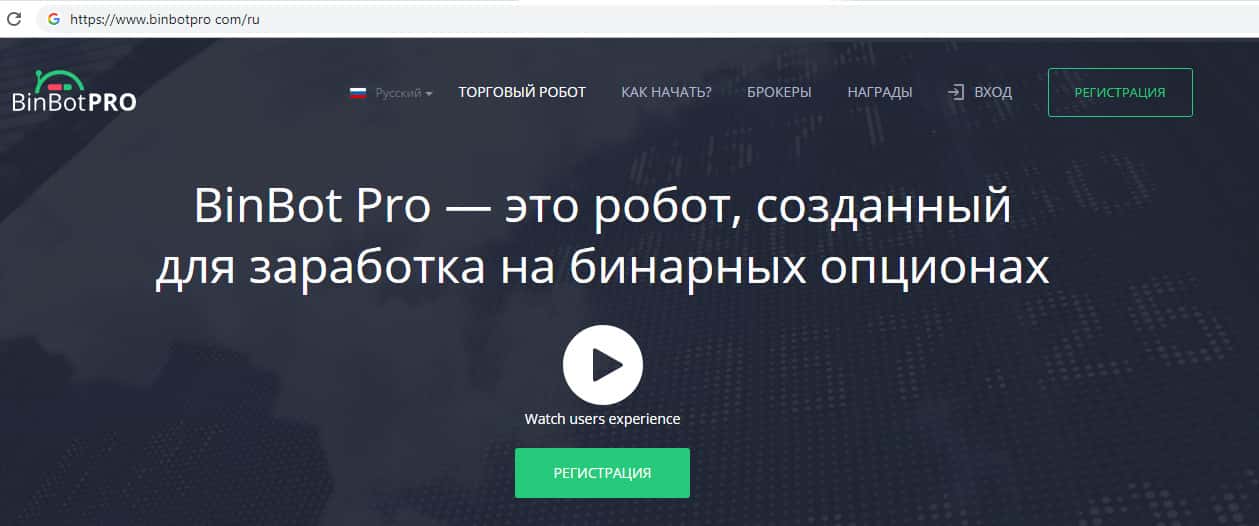Go to the КАК НАЧАТЬ? menu item

pyautogui.click(x=666, y=92)
